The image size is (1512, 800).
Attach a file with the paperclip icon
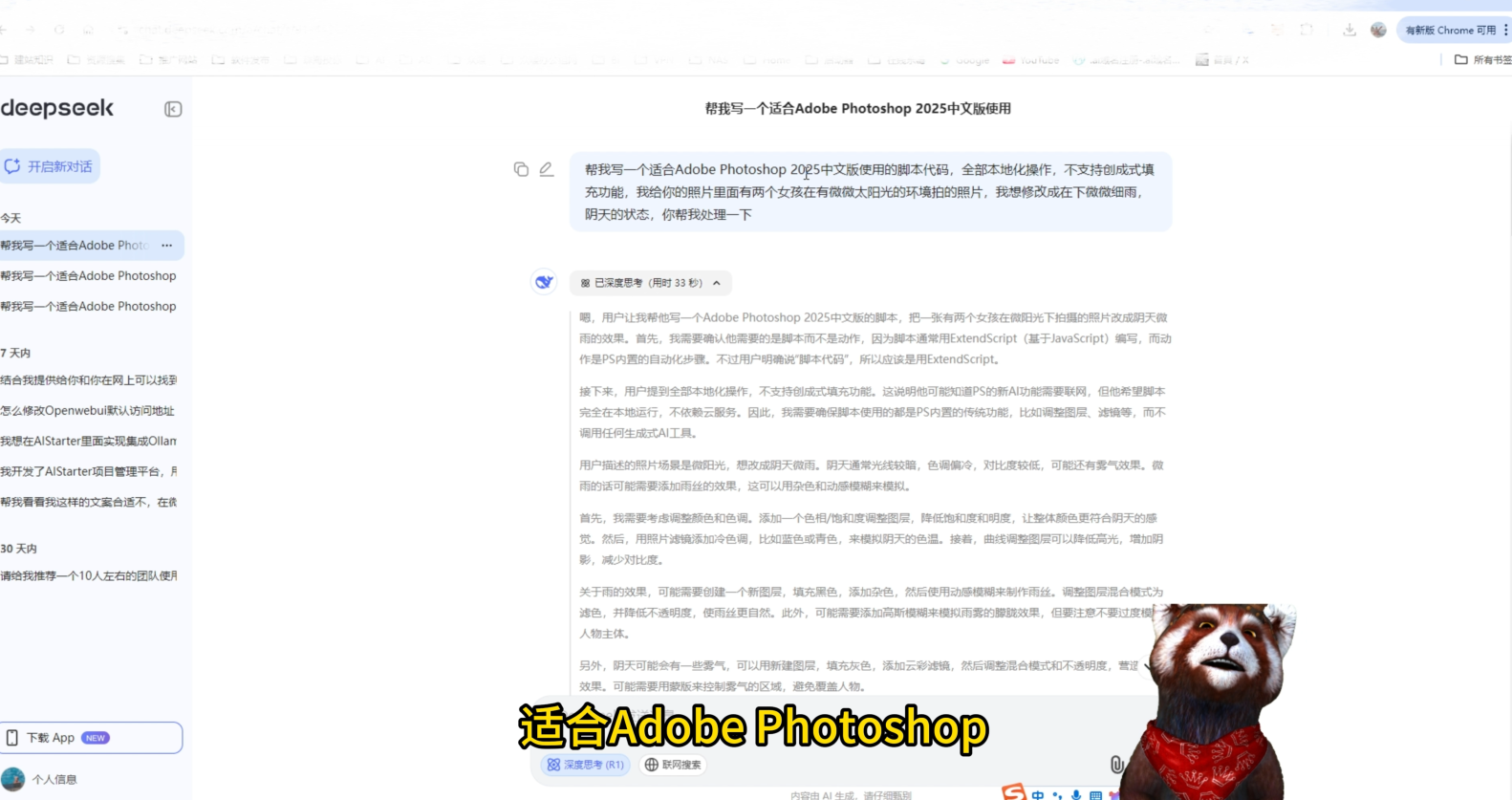click(x=1116, y=765)
